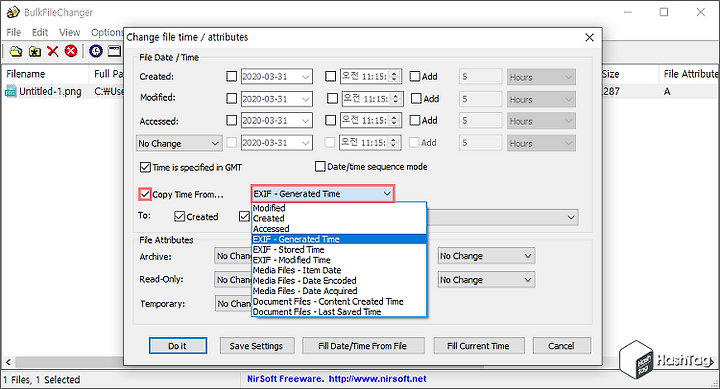Screen dimensions: 720x389
Task: Choose Media Files - Item Date option
Action: [x=339, y=271]
